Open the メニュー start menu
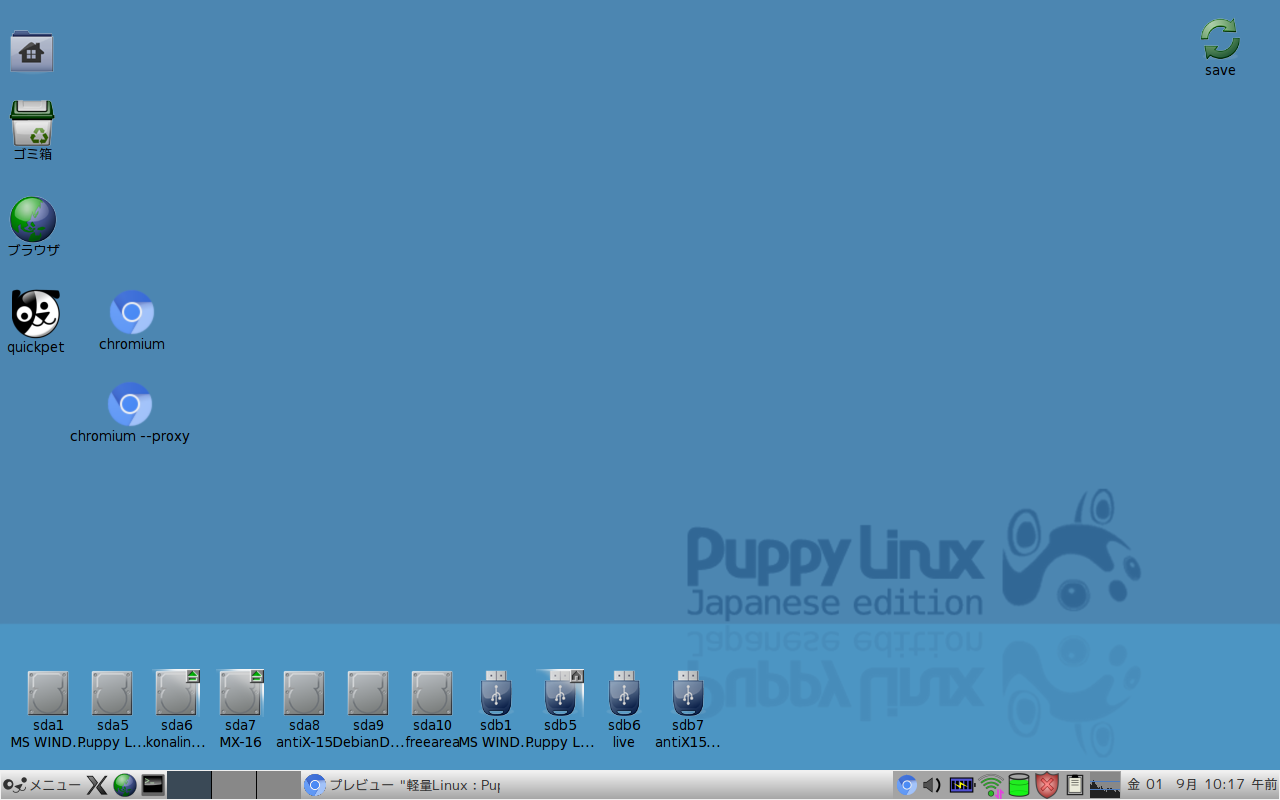 42,785
